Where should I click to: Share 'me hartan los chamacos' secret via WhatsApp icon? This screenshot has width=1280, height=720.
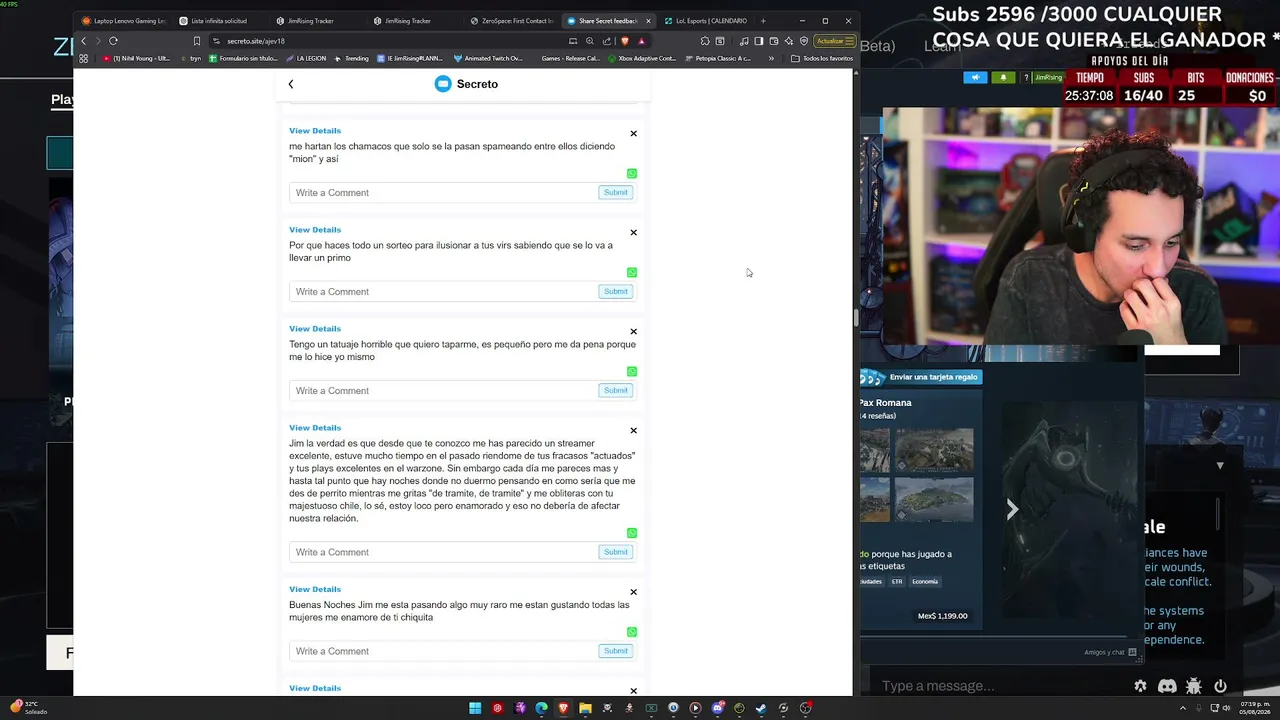(632, 173)
